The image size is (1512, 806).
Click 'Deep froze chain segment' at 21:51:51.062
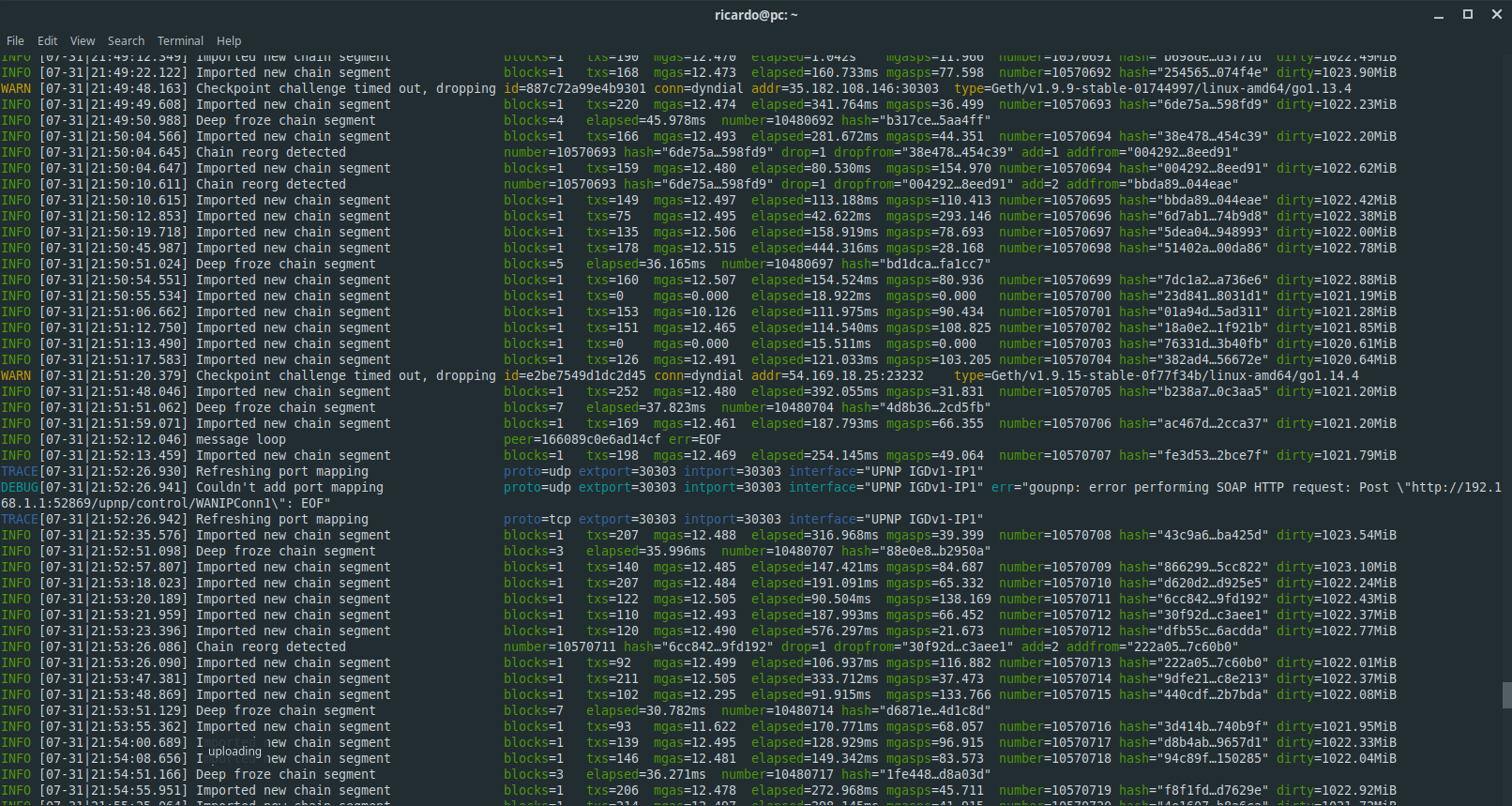tap(286, 407)
